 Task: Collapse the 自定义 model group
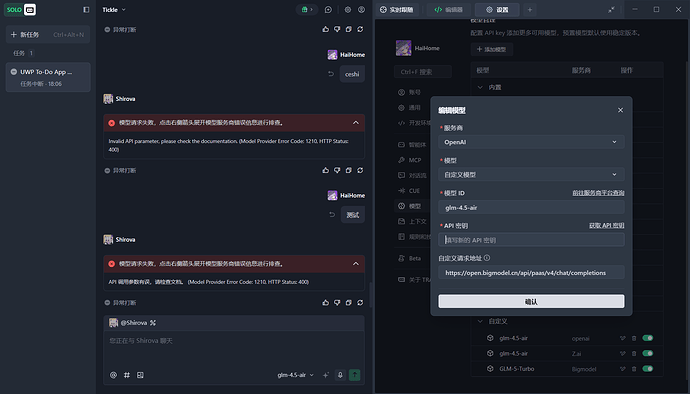480,321
